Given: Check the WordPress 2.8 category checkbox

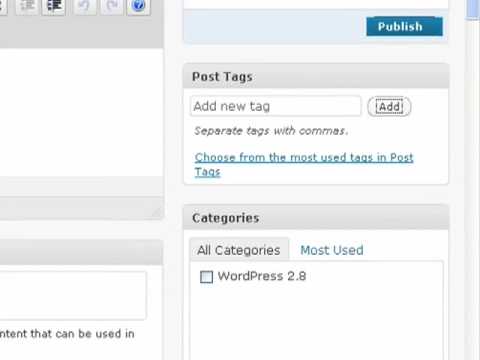Looking at the screenshot, I should [x=206, y=277].
